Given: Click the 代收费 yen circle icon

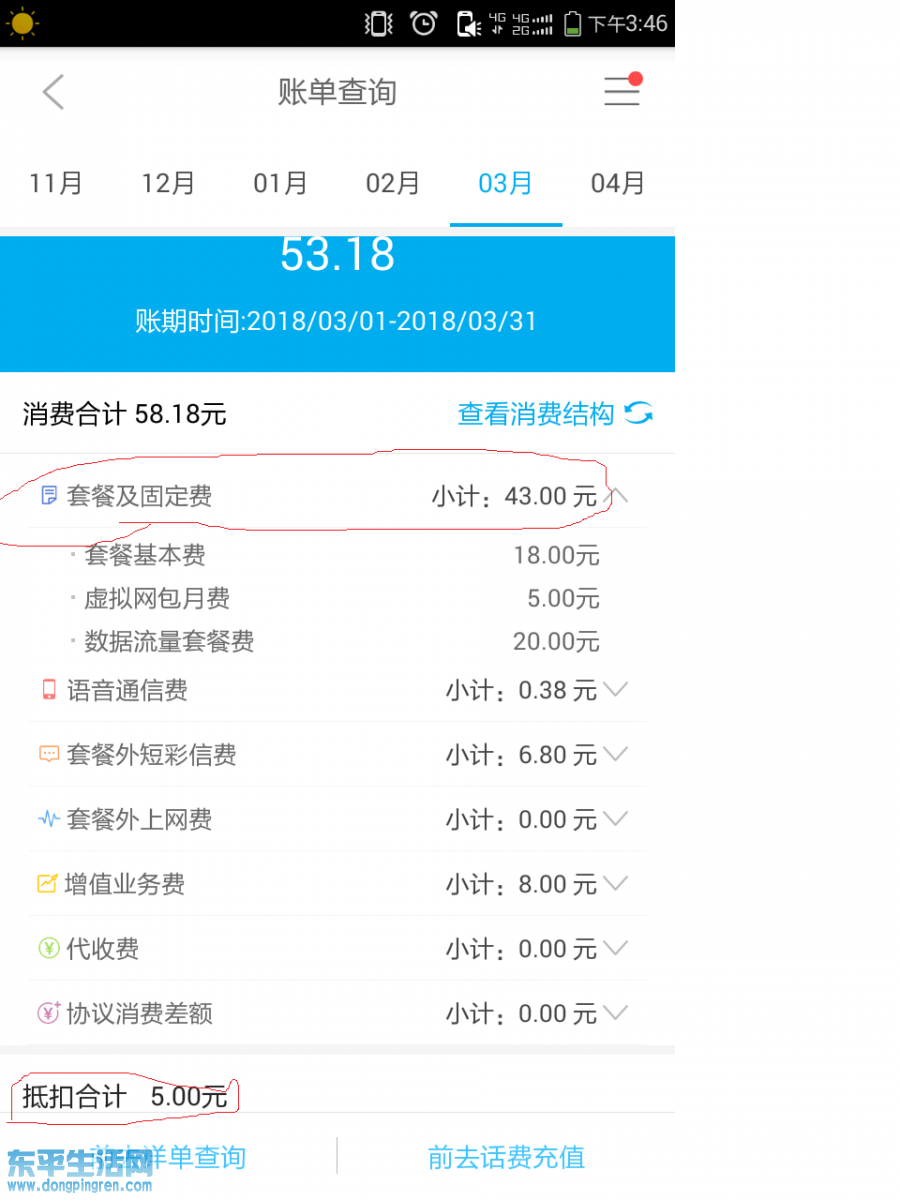Looking at the screenshot, I should (x=47, y=948).
